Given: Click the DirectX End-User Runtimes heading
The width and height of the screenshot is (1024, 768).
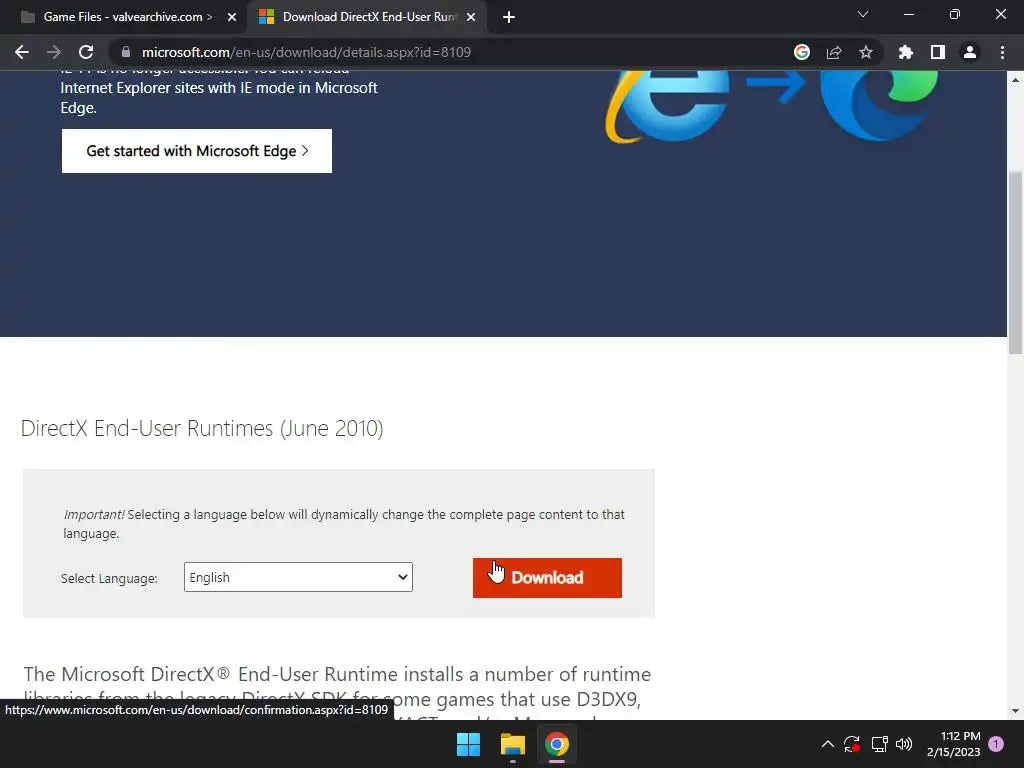Looking at the screenshot, I should pyautogui.click(x=202, y=428).
